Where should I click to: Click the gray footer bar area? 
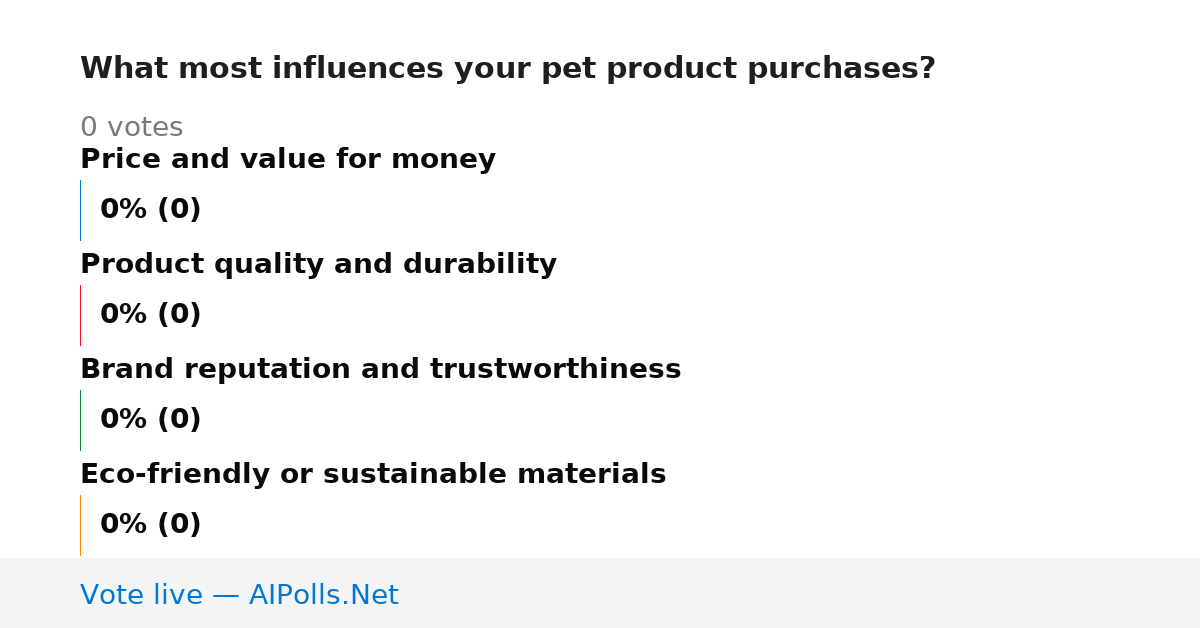(600, 593)
